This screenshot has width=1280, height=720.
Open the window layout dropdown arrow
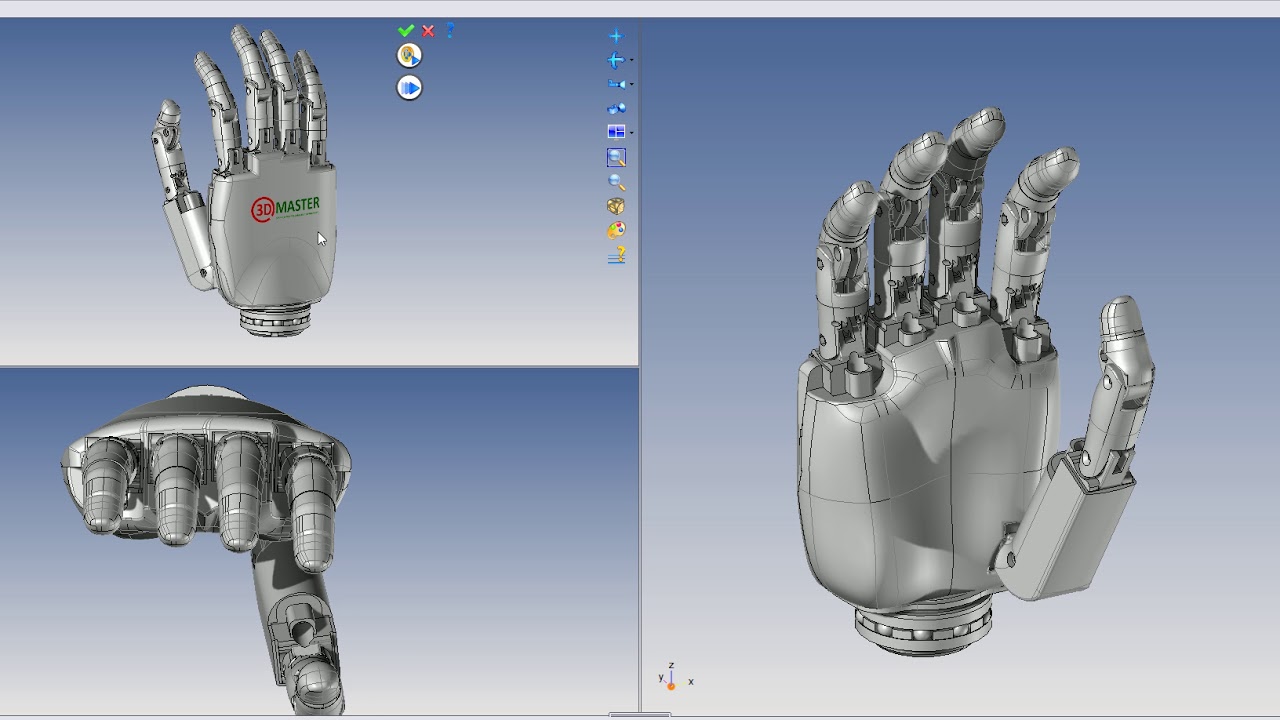click(x=631, y=132)
